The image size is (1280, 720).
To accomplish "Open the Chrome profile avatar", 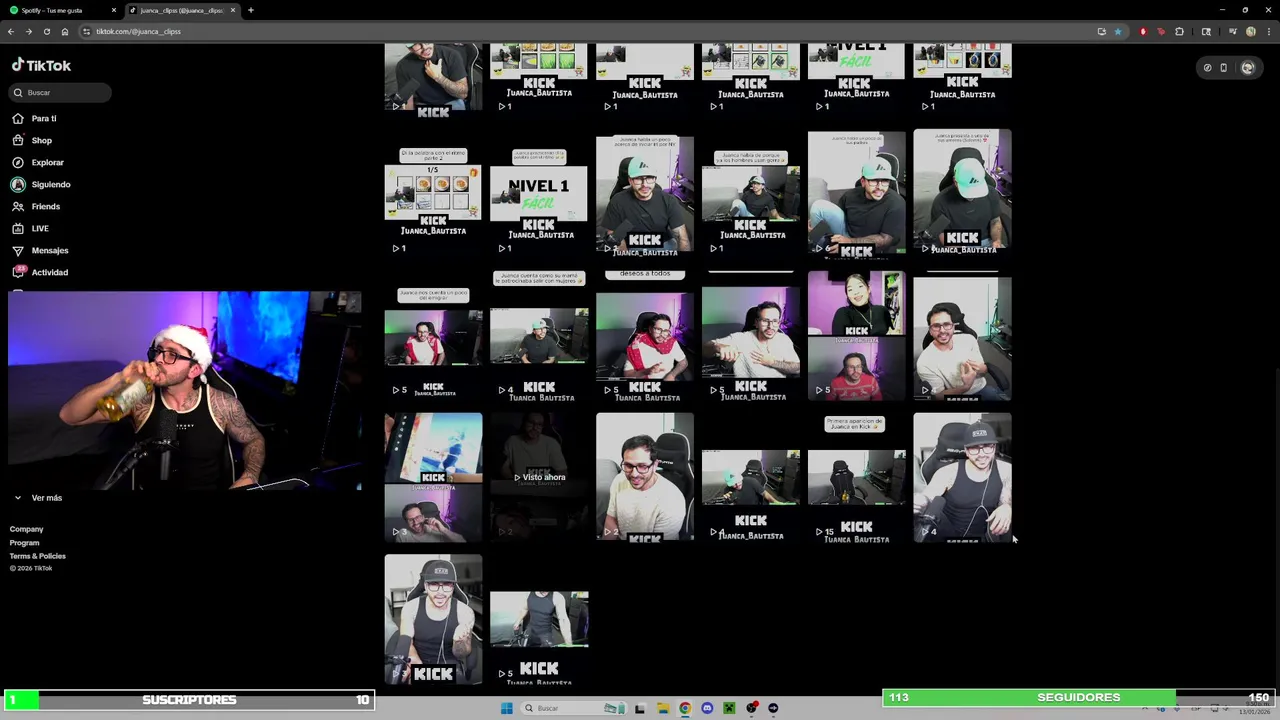I will click(x=1250, y=31).
